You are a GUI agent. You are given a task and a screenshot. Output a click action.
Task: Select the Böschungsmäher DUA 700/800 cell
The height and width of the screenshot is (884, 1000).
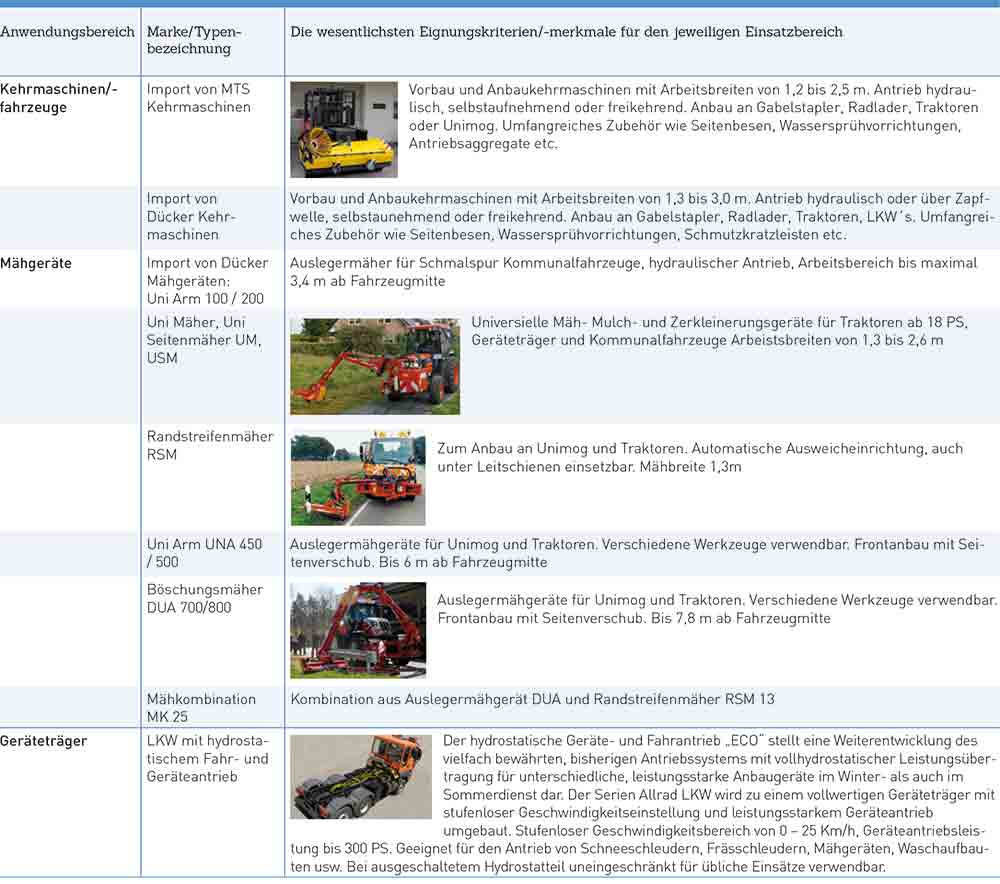tap(205, 598)
